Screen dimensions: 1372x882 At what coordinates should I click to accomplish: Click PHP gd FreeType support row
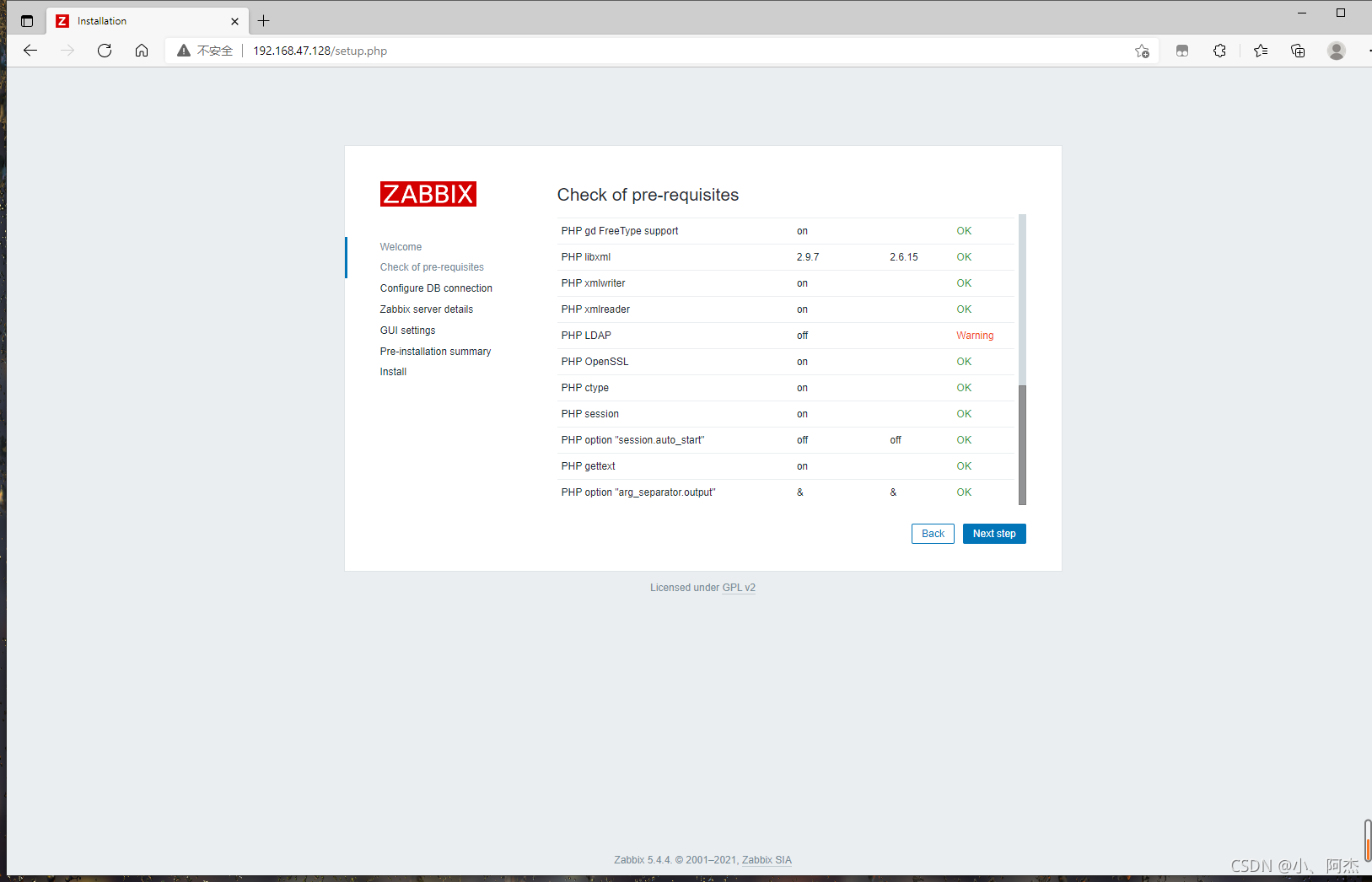(786, 231)
